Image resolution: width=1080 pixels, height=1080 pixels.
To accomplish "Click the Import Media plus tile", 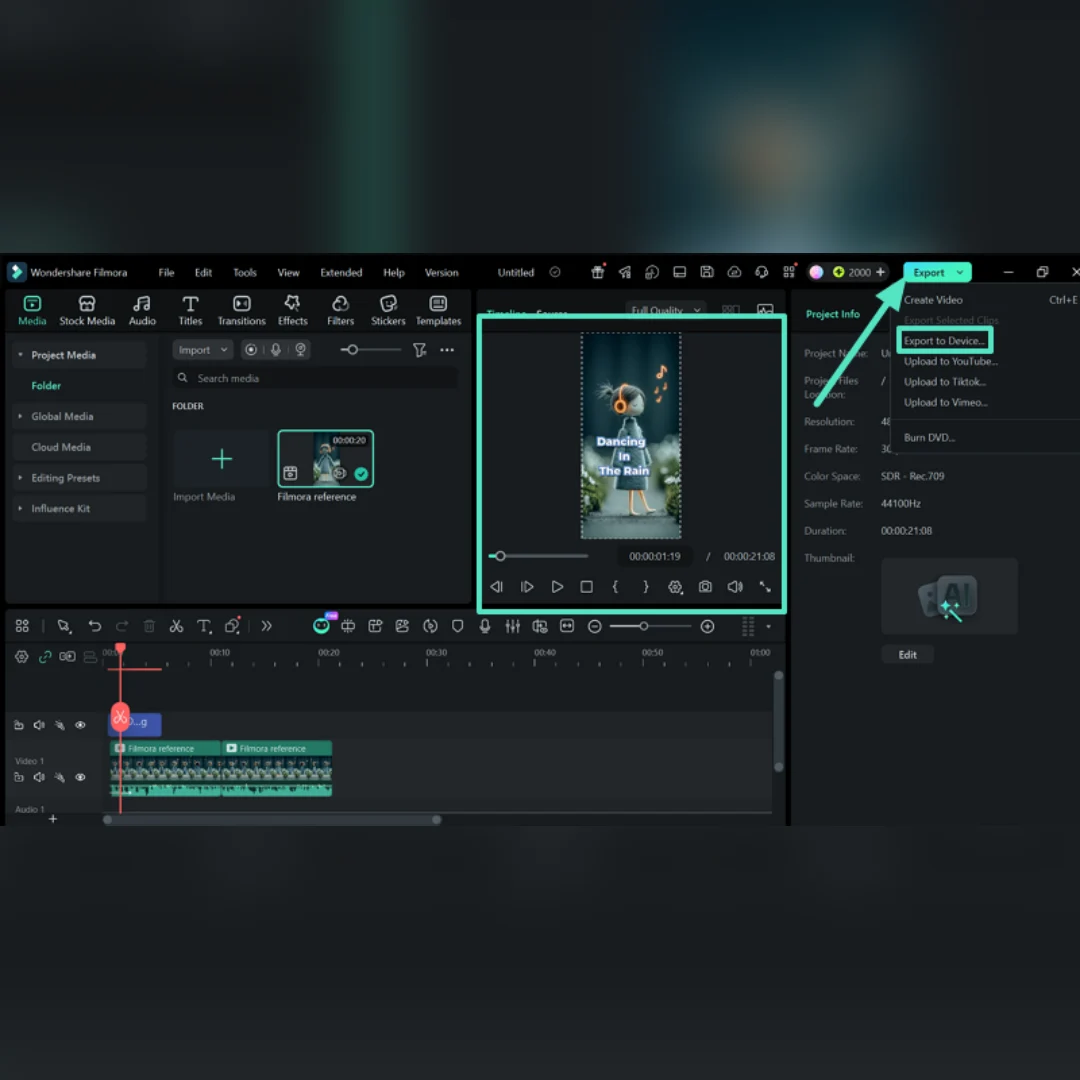I will 221,459.
